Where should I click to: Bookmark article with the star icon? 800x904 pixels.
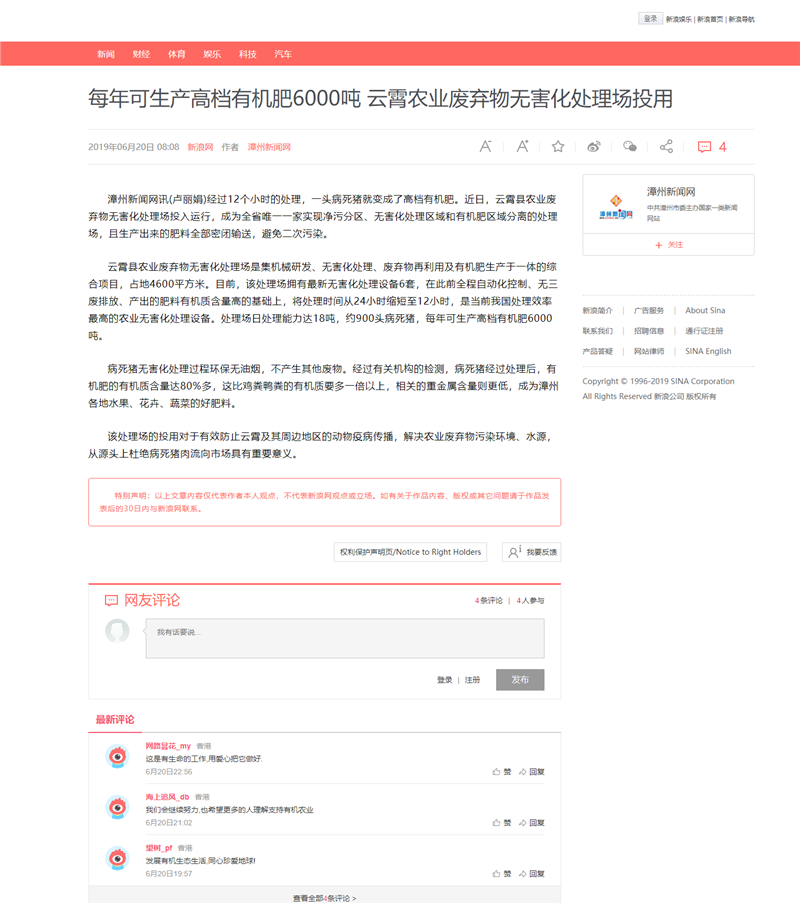(x=558, y=147)
